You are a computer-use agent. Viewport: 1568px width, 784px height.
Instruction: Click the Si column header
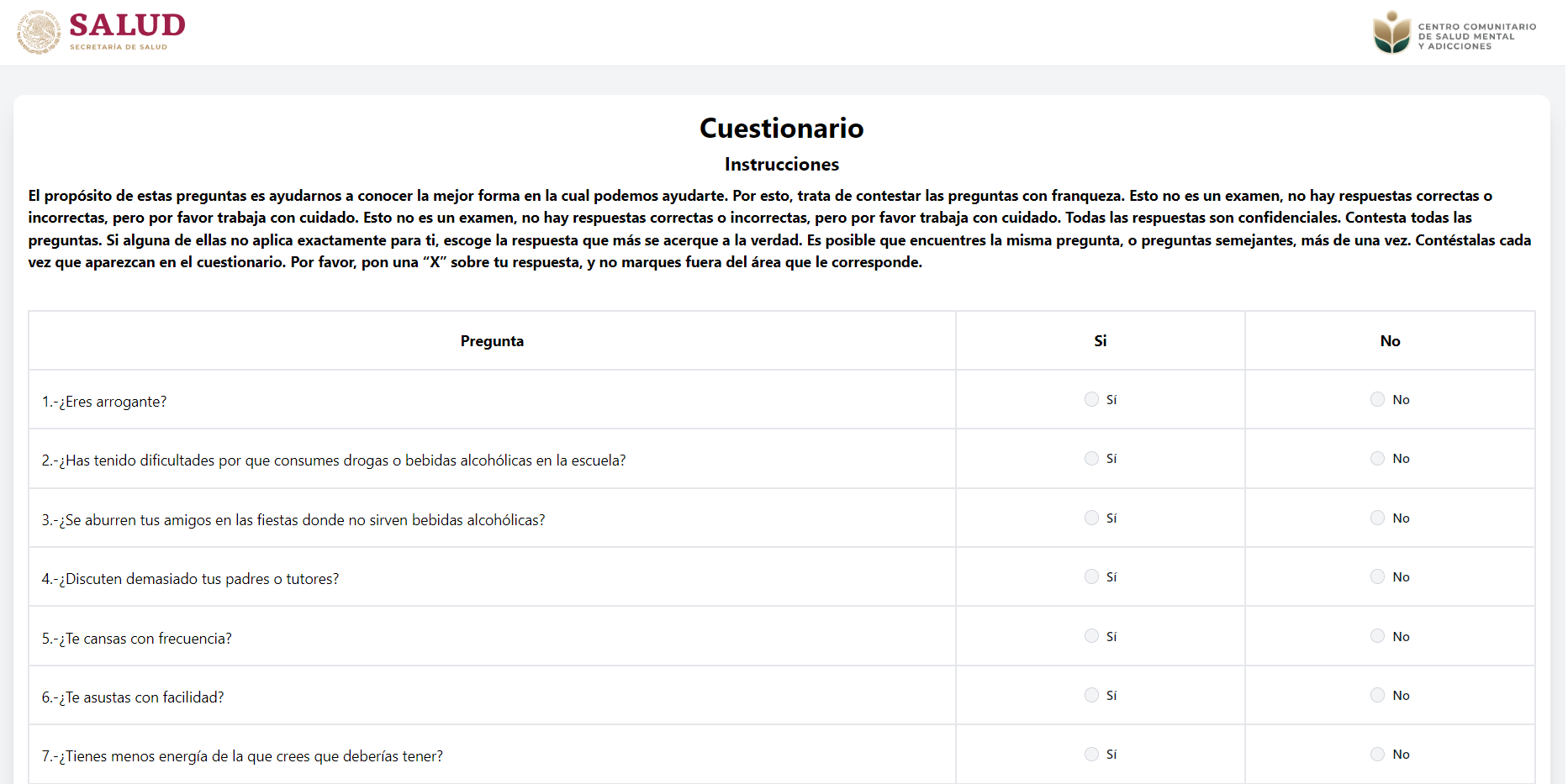tap(1100, 341)
